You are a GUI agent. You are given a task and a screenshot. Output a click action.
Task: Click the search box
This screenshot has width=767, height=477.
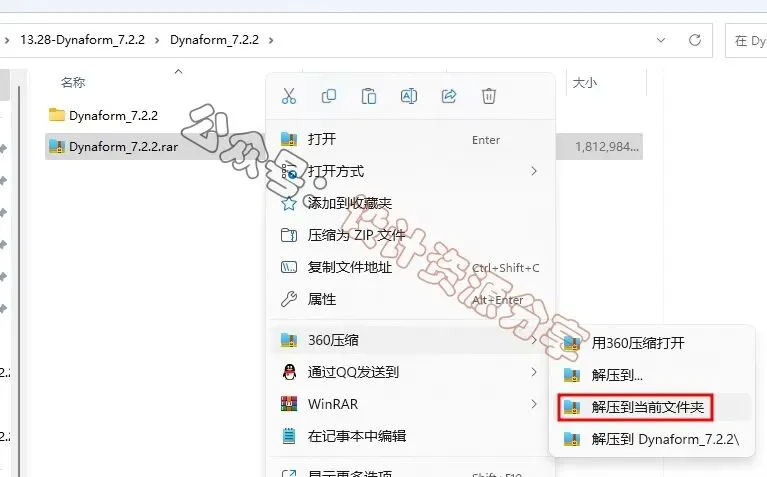coord(746,41)
